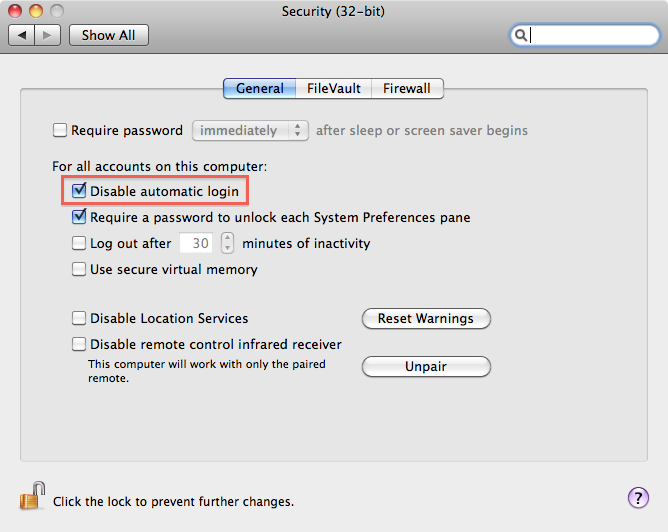Open help with the question mark button
The height and width of the screenshot is (532, 668).
click(x=638, y=498)
